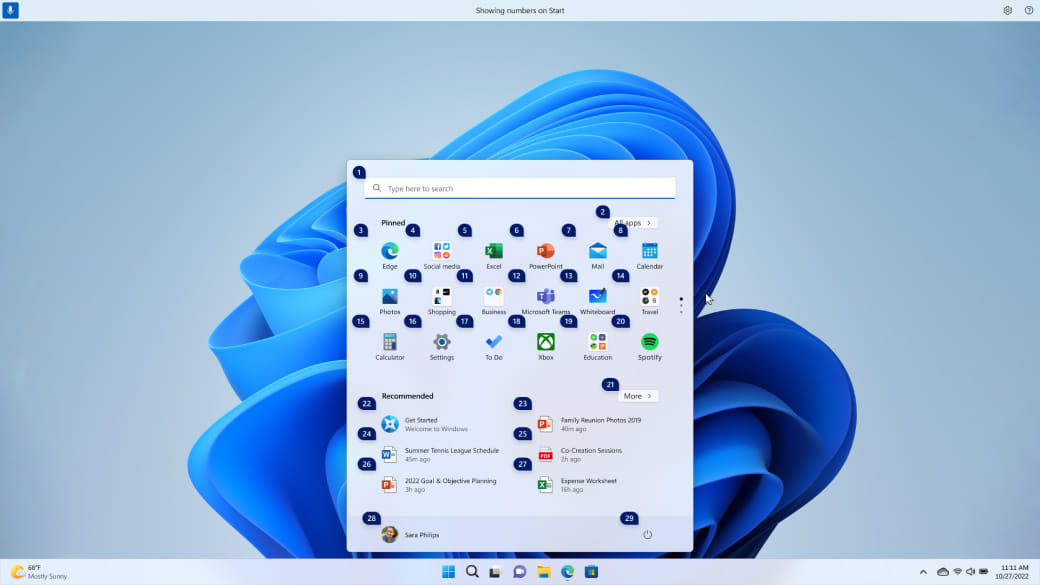Open File Explorer from the taskbar
Image resolution: width=1040 pixels, height=585 pixels.
[543, 572]
